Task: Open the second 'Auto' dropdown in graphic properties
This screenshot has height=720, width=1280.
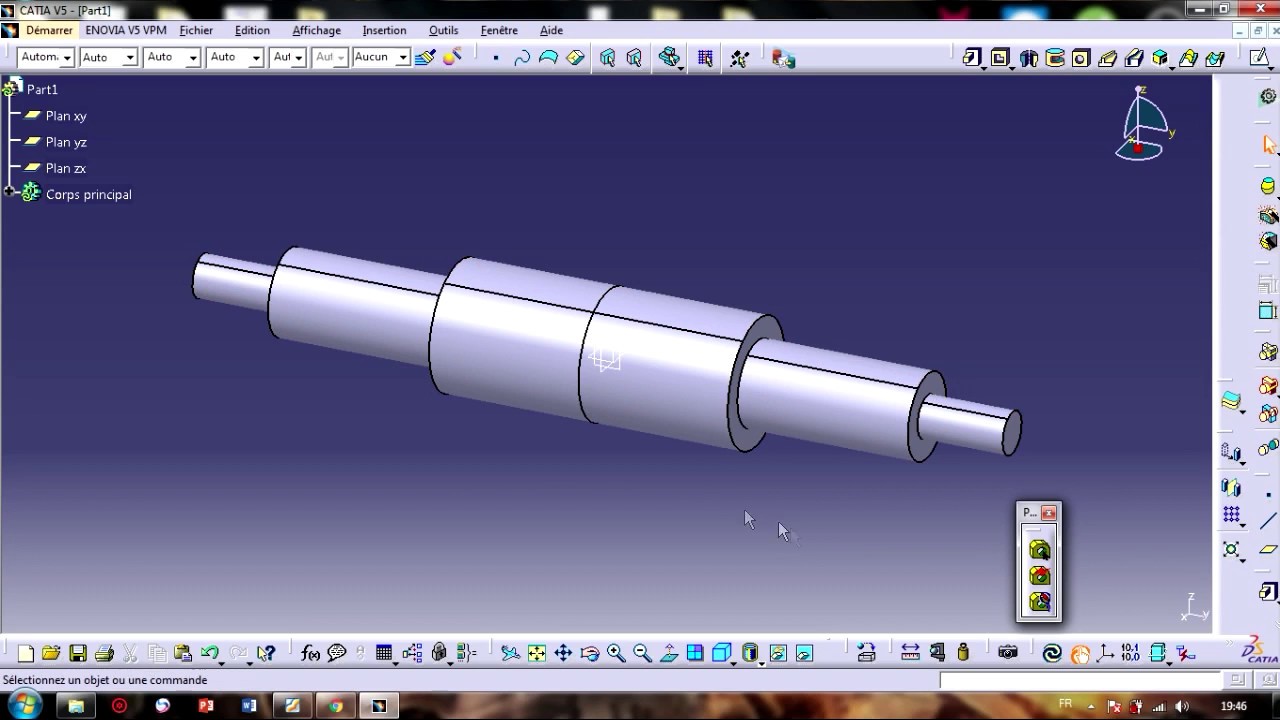Action: pyautogui.click(x=130, y=58)
